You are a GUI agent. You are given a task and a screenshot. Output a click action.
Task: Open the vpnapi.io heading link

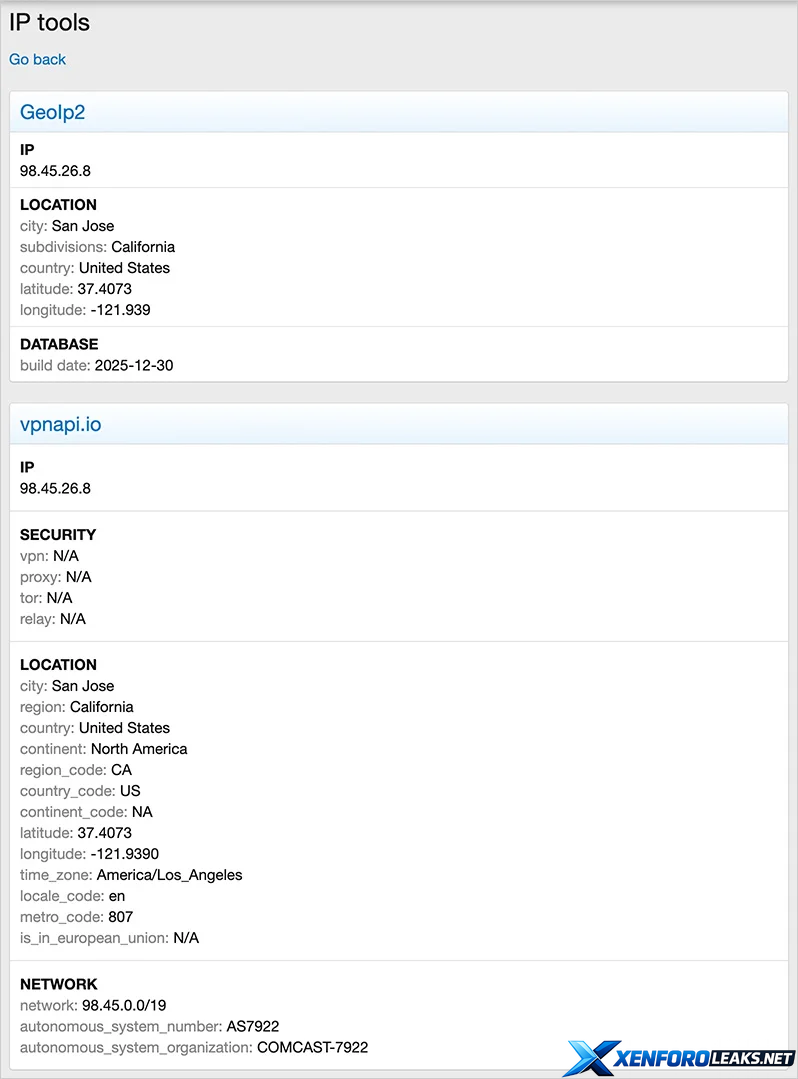point(60,425)
